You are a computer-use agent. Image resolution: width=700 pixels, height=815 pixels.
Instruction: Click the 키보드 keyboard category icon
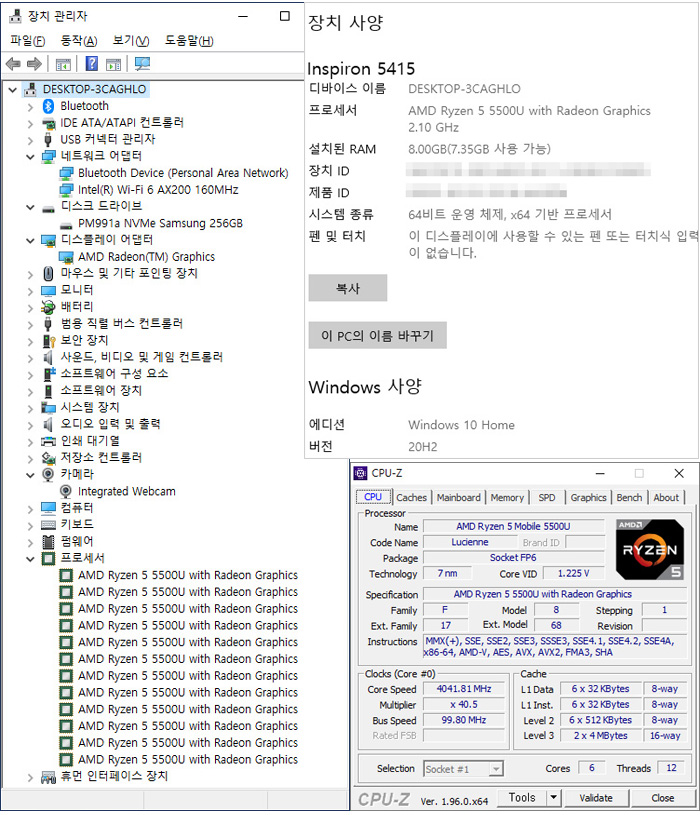coord(48,524)
